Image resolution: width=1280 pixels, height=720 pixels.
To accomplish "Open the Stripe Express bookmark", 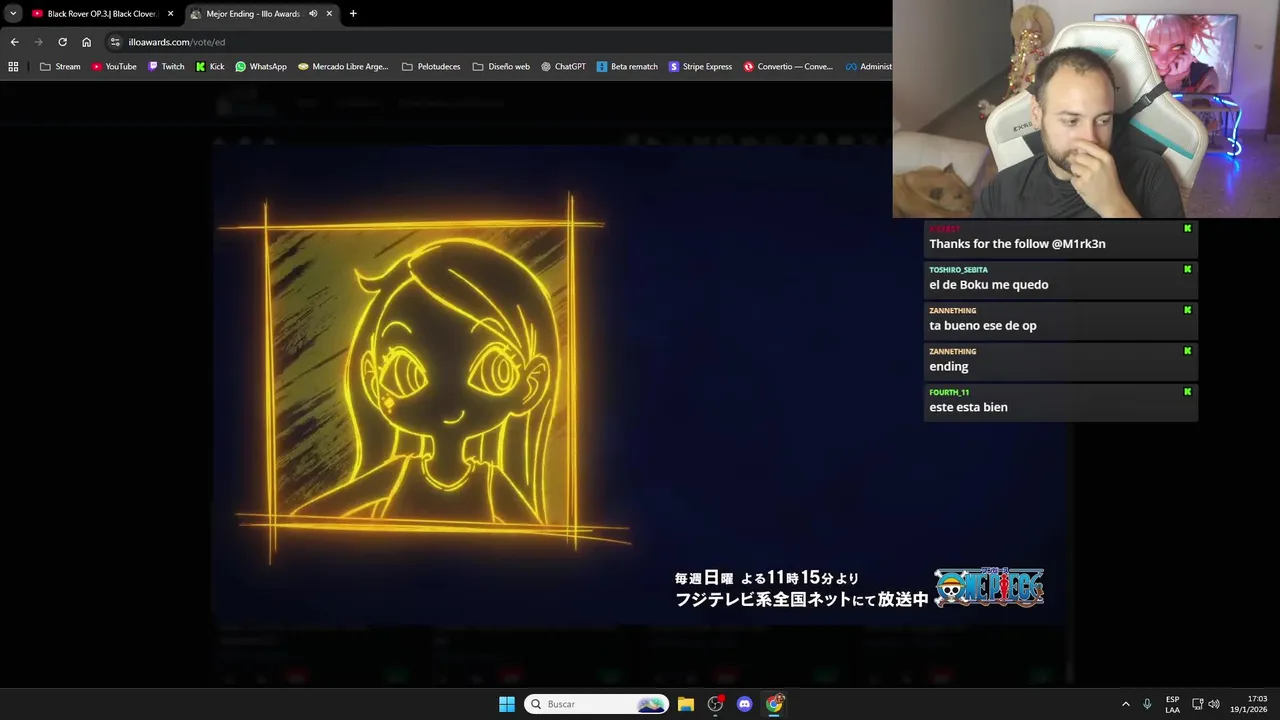I will (700, 67).
